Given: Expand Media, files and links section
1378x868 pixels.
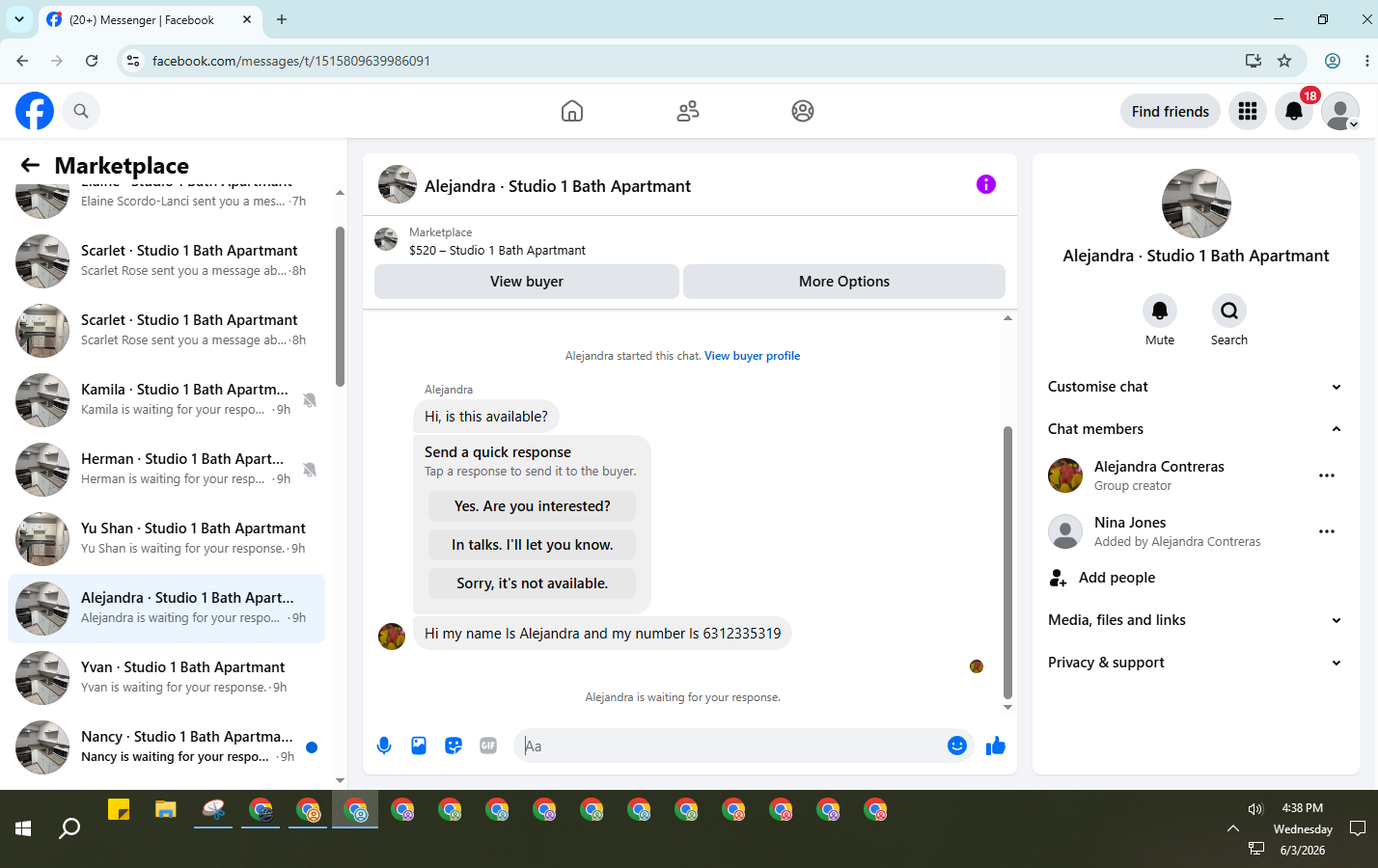Looking at the screenshot, I should coord(1196,620).
